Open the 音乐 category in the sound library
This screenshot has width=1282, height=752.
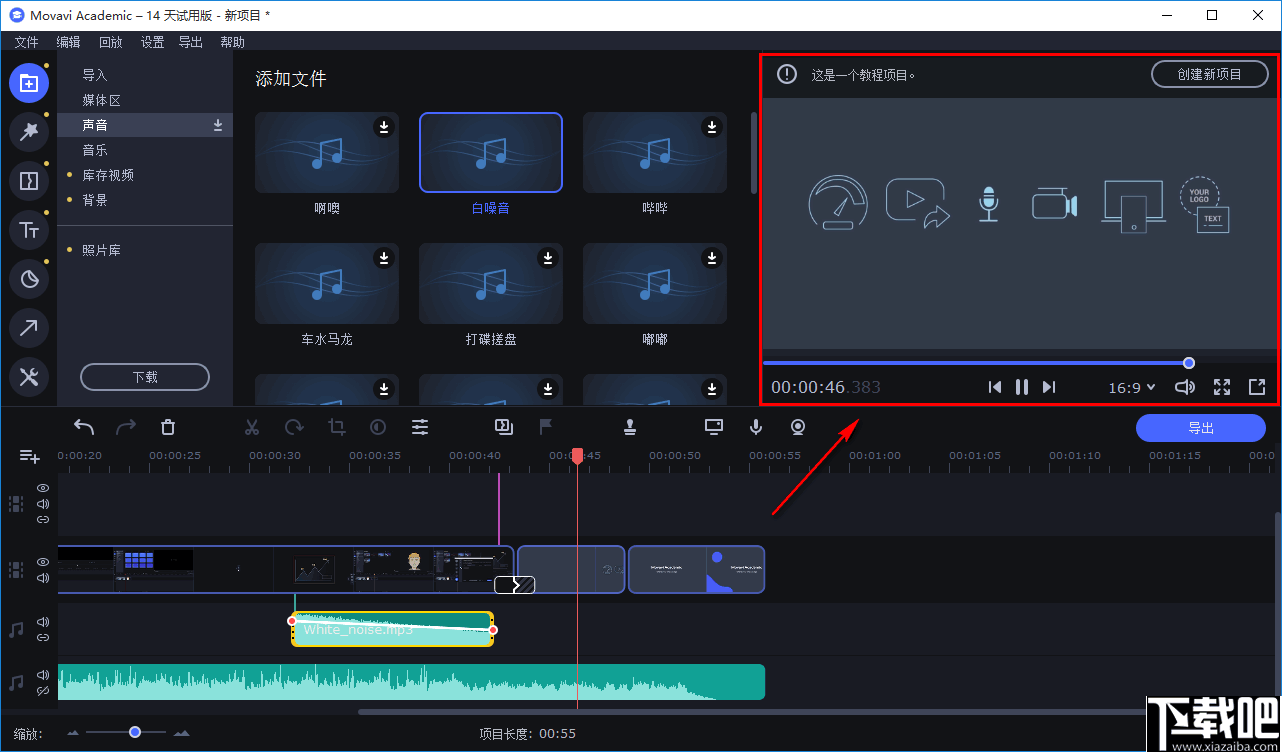click(94, 149)
